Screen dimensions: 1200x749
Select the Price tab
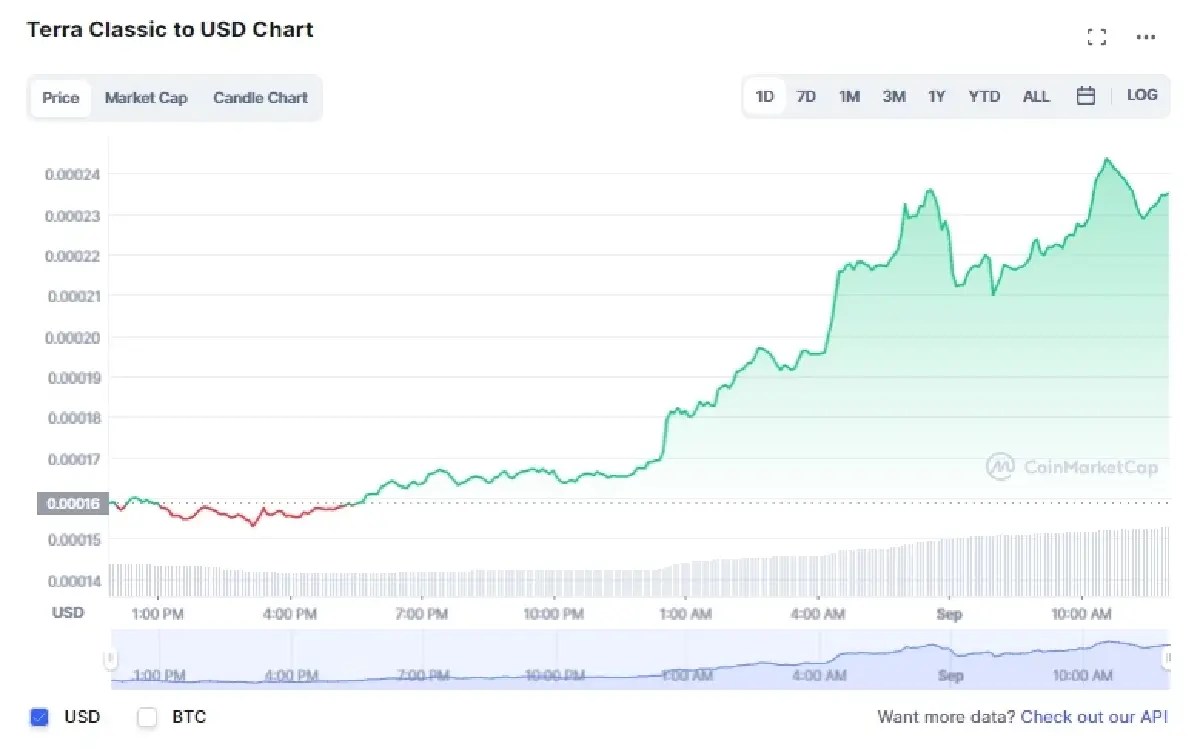(60, 97)
